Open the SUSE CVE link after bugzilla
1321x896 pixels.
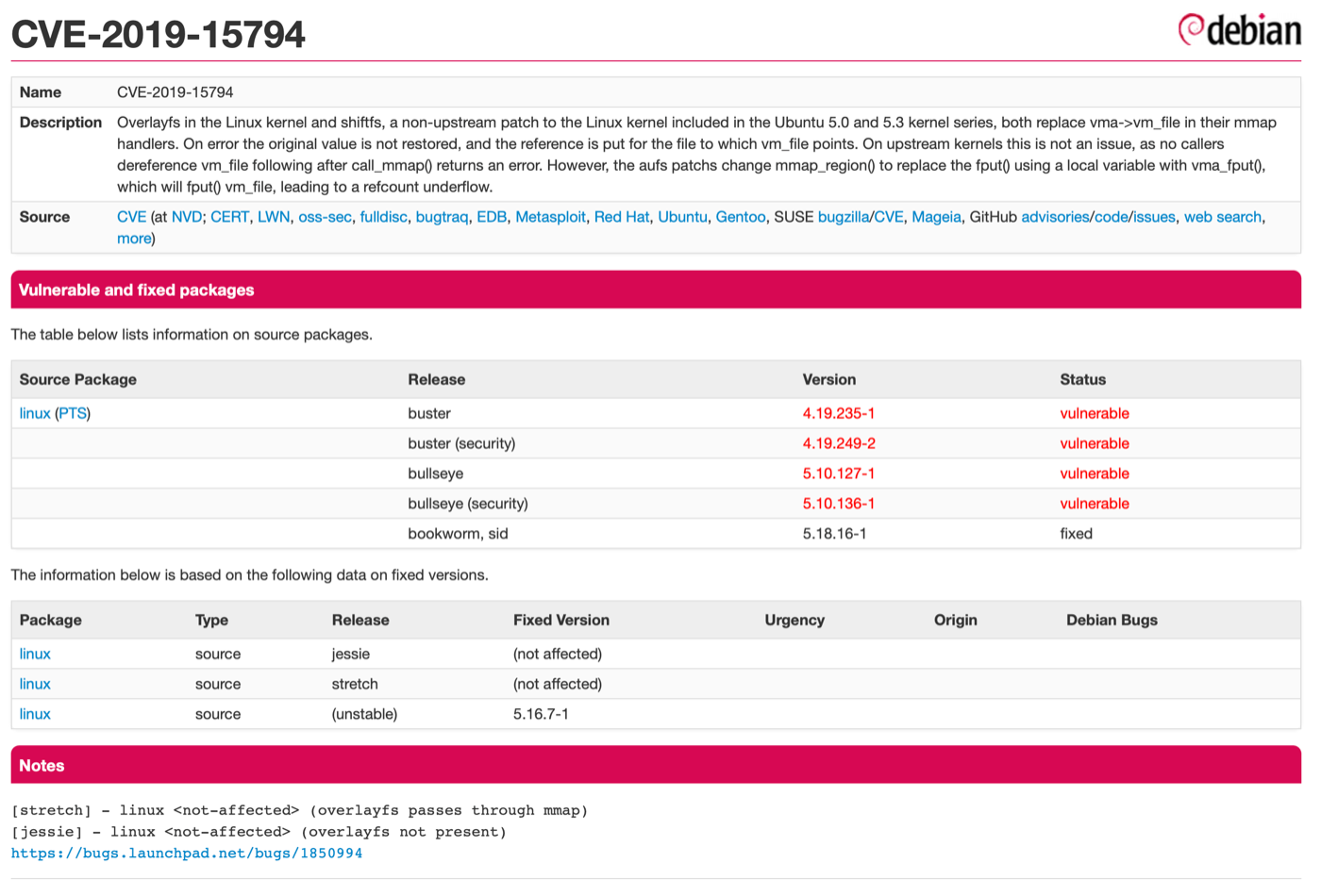(888, 217)
